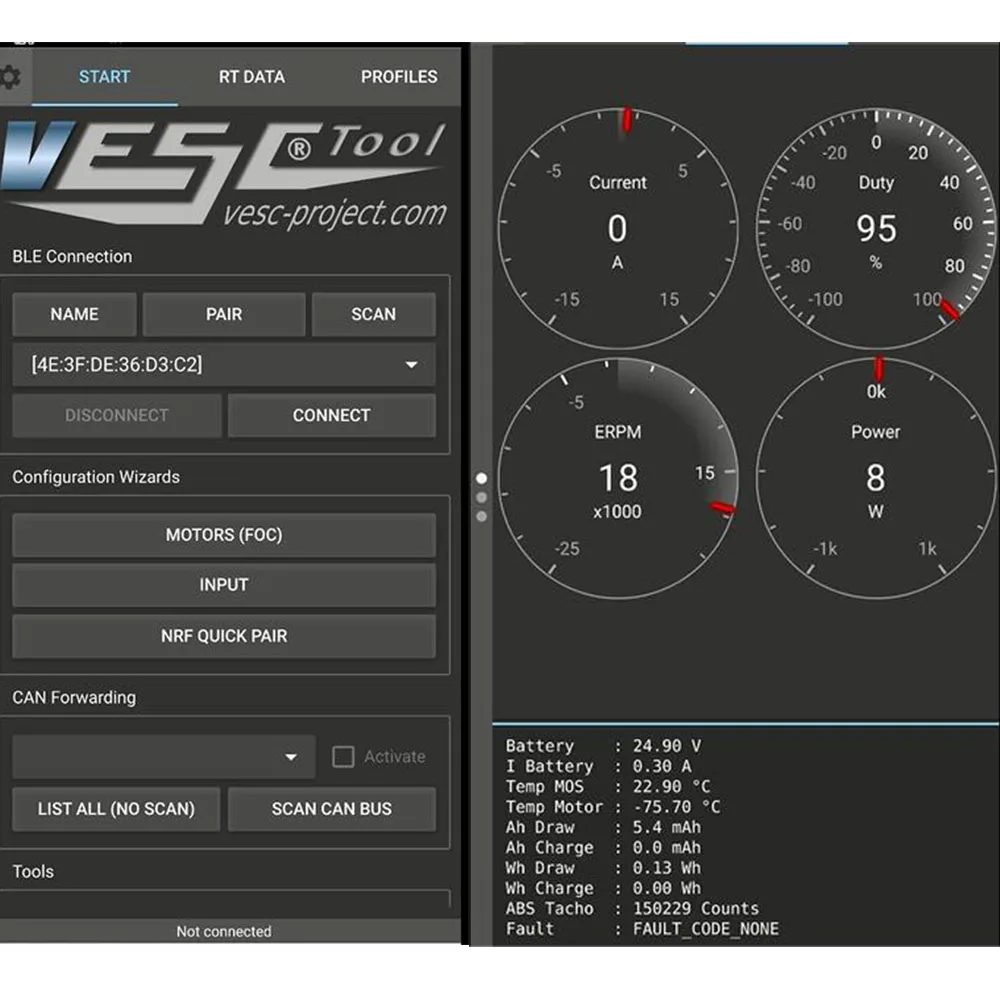Switch to the RT DATA tab
Viewport: 1000px width, 1000px height.
coord(252,77)
